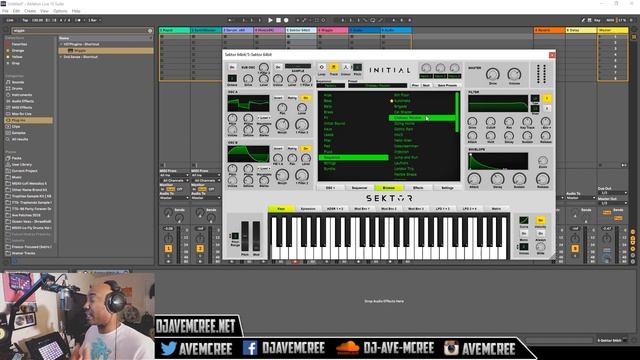Click the Sektor Master Drive knob

[493, 74]
